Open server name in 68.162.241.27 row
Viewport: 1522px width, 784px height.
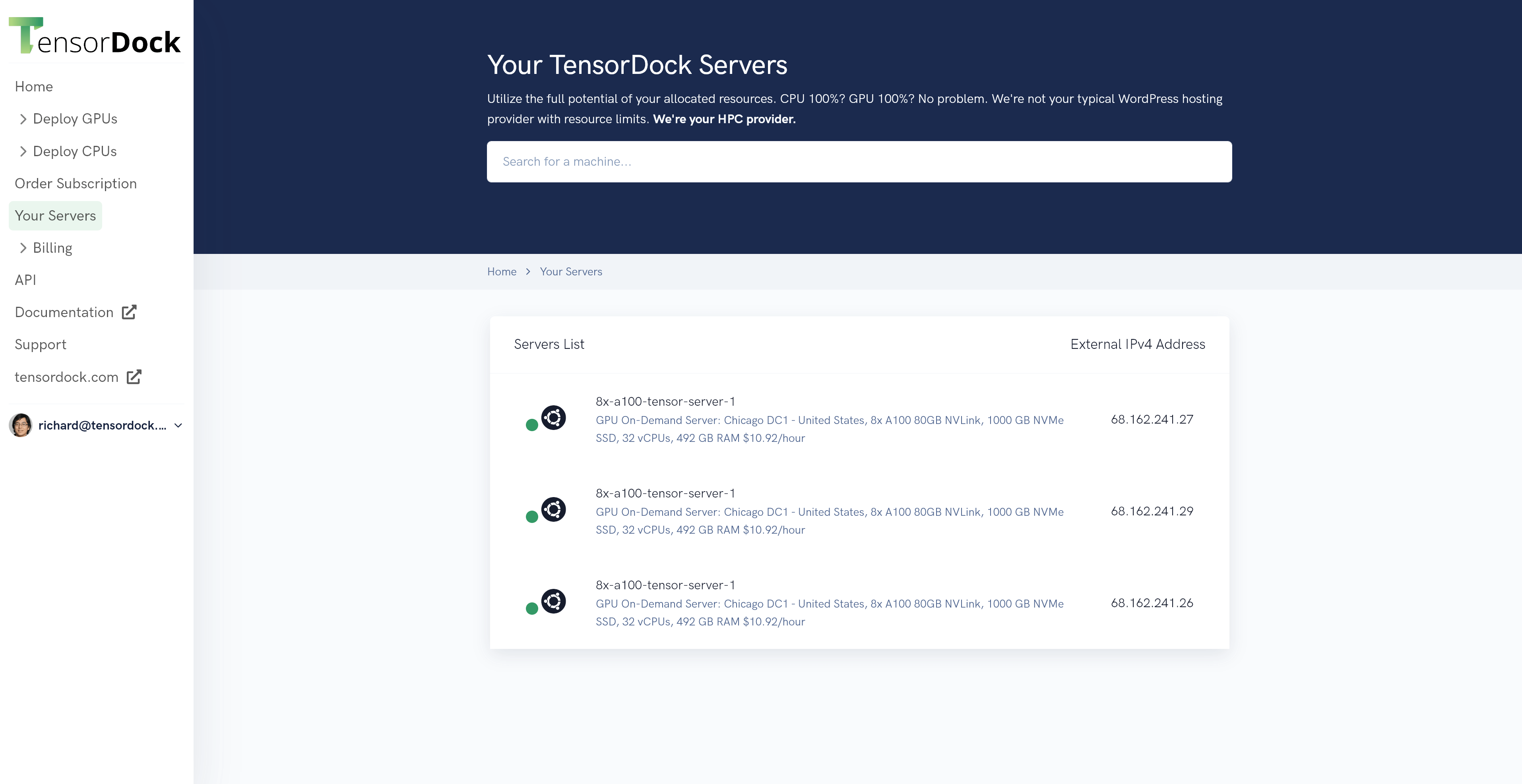coord(665,402)
